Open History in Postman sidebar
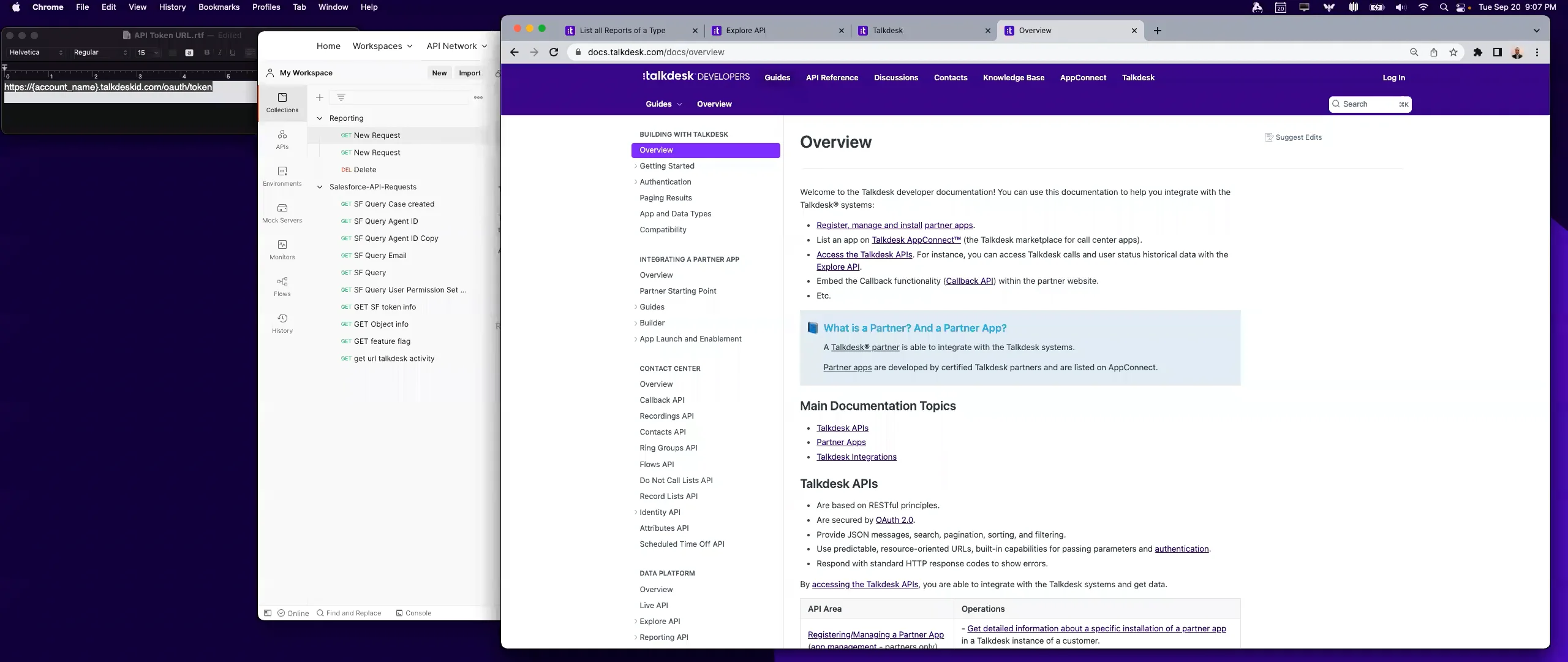The width and height of the screenshot is (1568, 662). point(282,324)
